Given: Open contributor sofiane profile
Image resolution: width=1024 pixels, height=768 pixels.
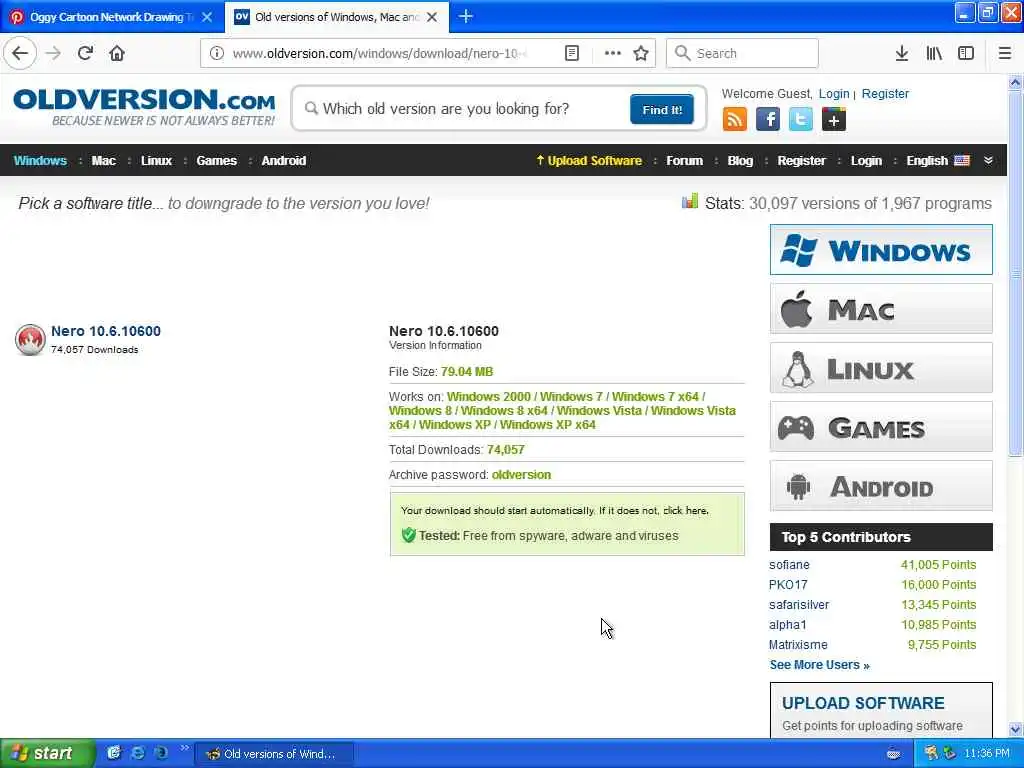Looking at the screenshot, I should 789,565.
